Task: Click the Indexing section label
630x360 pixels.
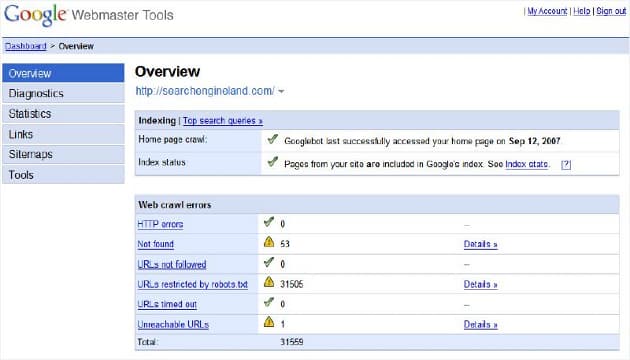Action: (x=157, y=121)
